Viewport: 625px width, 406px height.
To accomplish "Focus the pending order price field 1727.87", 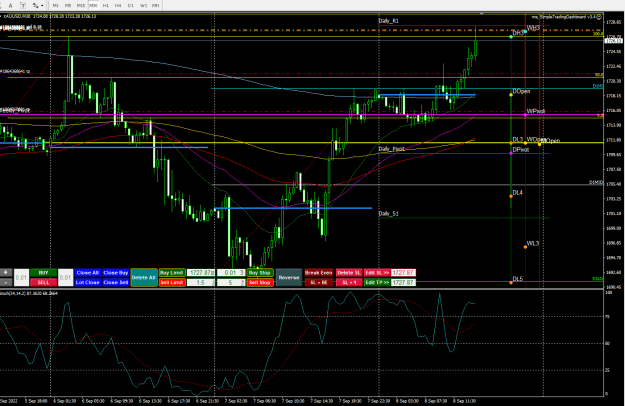I will pos(201,273).
